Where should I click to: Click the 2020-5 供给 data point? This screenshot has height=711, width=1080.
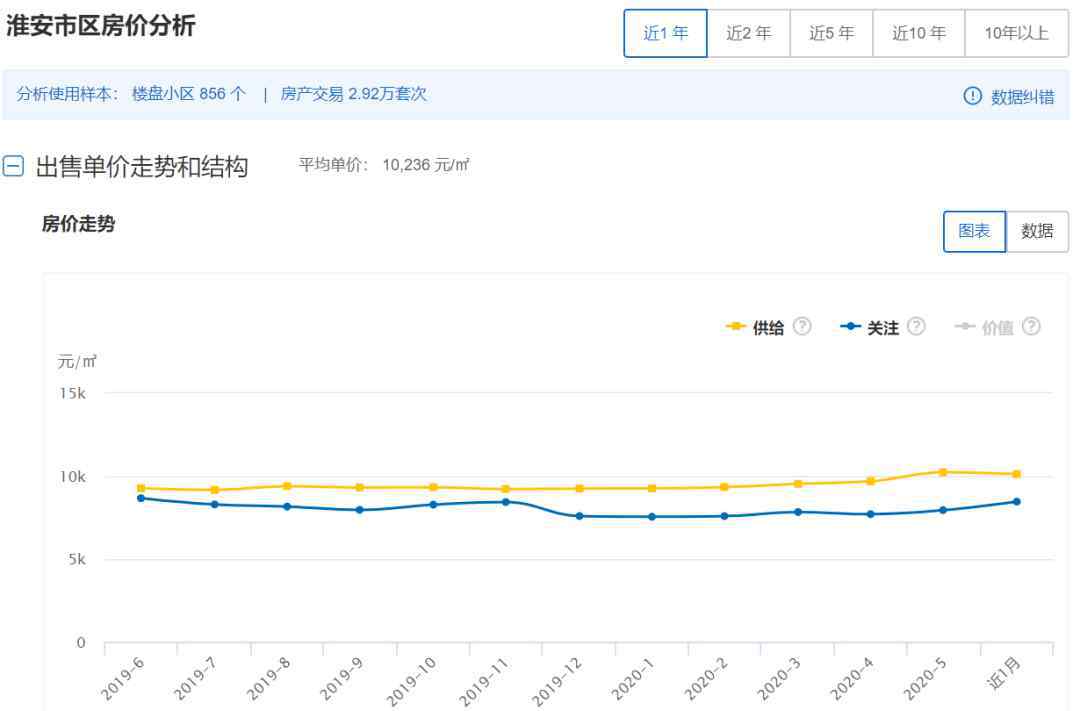tap(942, 471)
